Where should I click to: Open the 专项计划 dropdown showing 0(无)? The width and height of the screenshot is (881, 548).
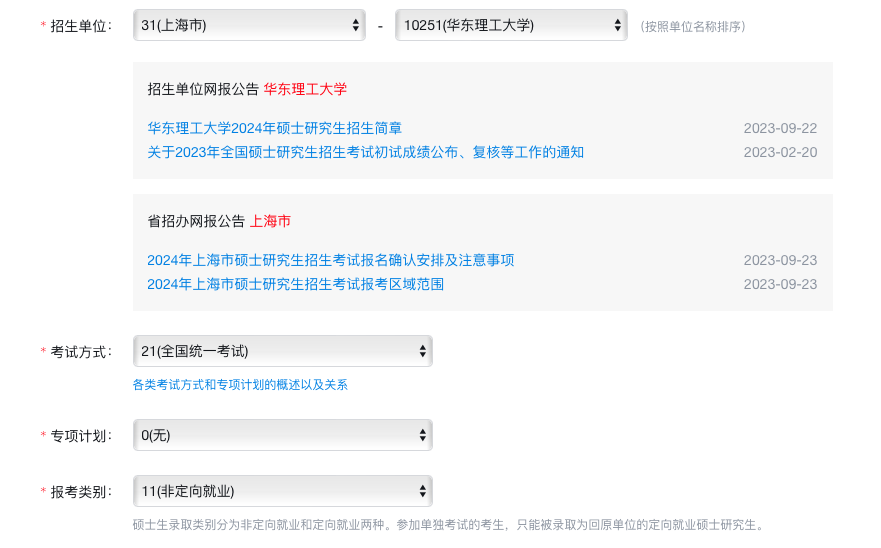[283, 435]
